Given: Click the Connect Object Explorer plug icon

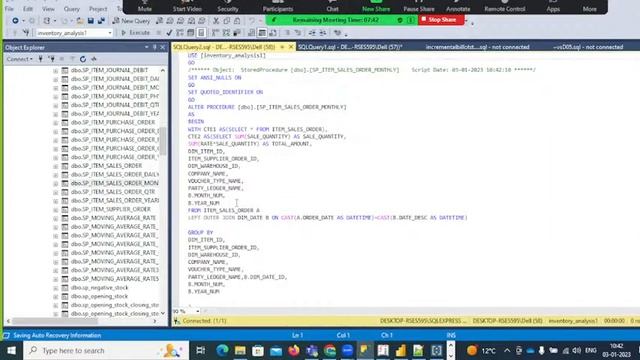Looking at the screenshot, I should (x=40, y=59).
